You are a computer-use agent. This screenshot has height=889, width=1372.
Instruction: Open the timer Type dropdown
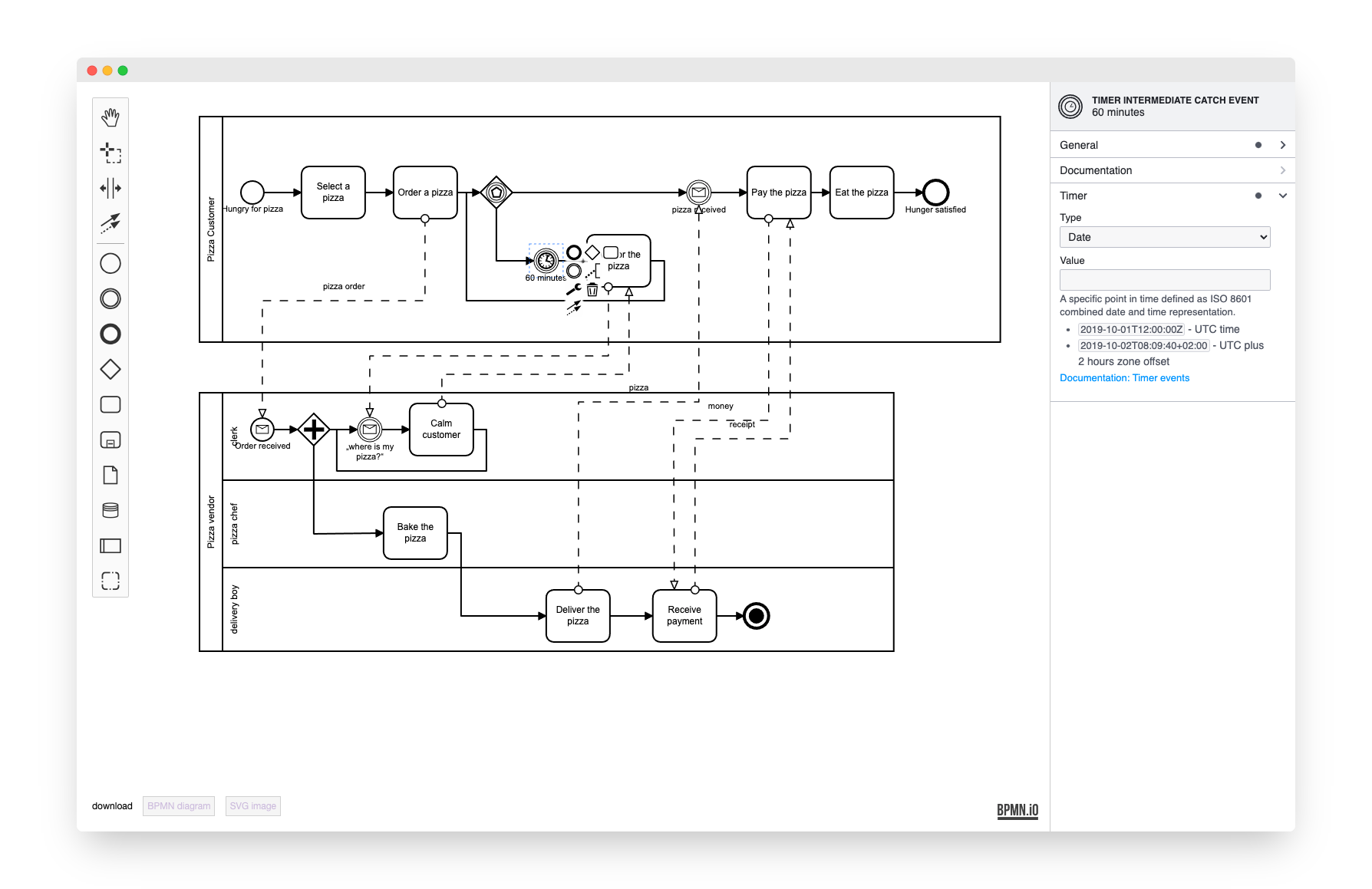pyautogui.click(x=1165, y=237)
